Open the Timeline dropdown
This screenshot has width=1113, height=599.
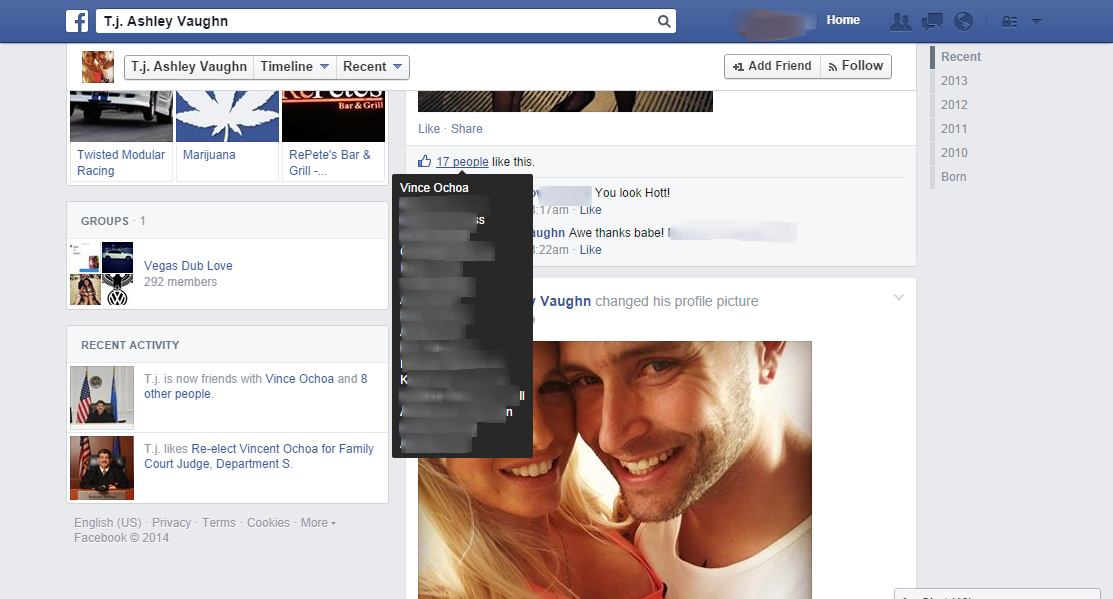click(x=294, y=67)
